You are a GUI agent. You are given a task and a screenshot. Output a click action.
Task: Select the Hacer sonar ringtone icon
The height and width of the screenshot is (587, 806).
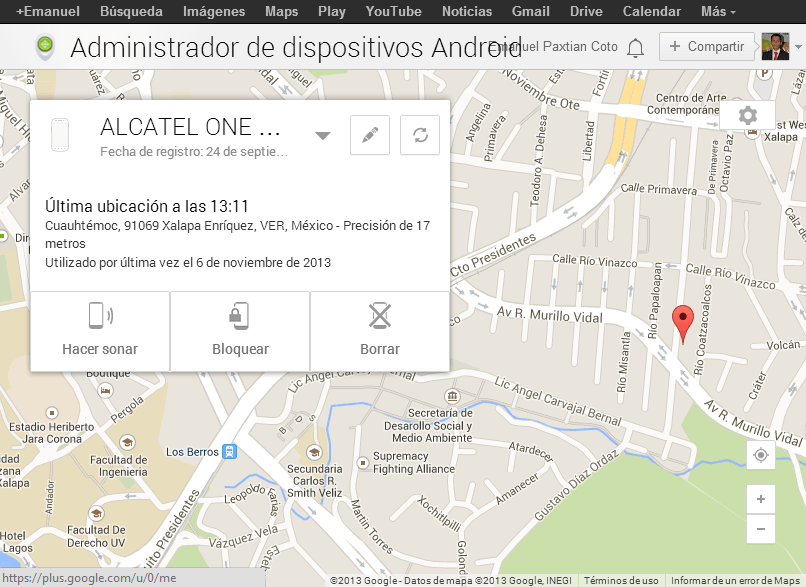pos(99,316)
